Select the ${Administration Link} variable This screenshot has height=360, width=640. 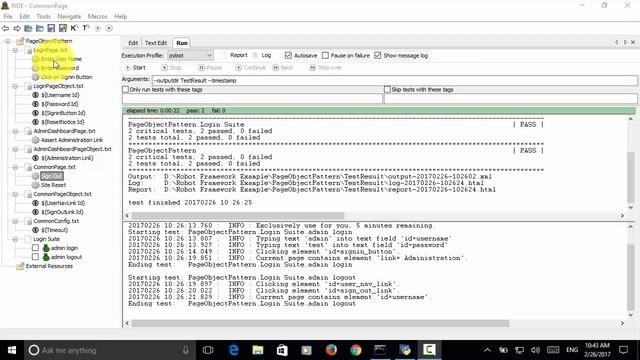[67, 158]
